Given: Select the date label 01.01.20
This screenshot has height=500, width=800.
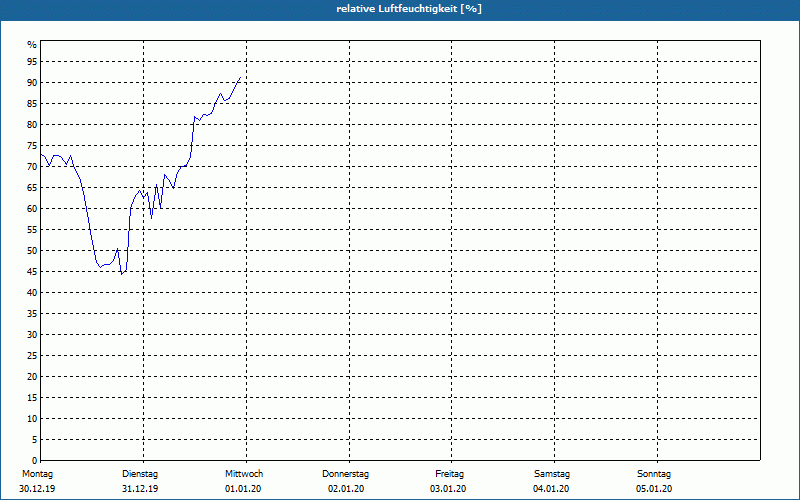Looking at the screenshot, I should coord(243,489).
